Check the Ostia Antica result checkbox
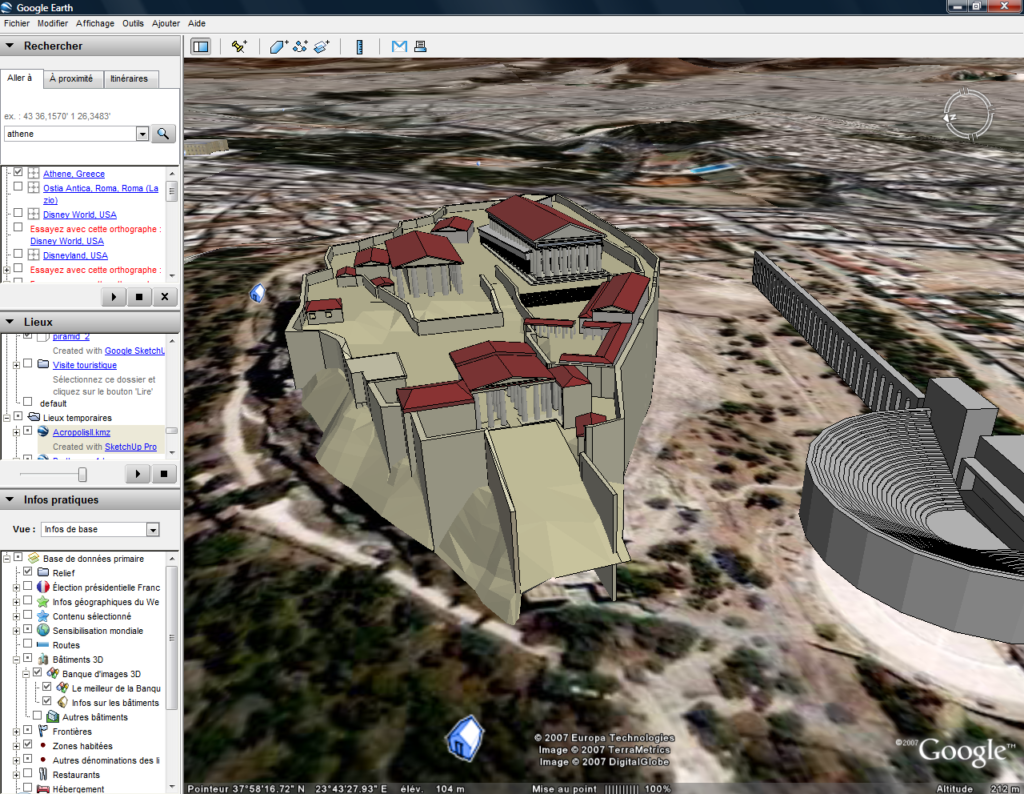This screenshot has width=1024, height=794. point(18,187)
